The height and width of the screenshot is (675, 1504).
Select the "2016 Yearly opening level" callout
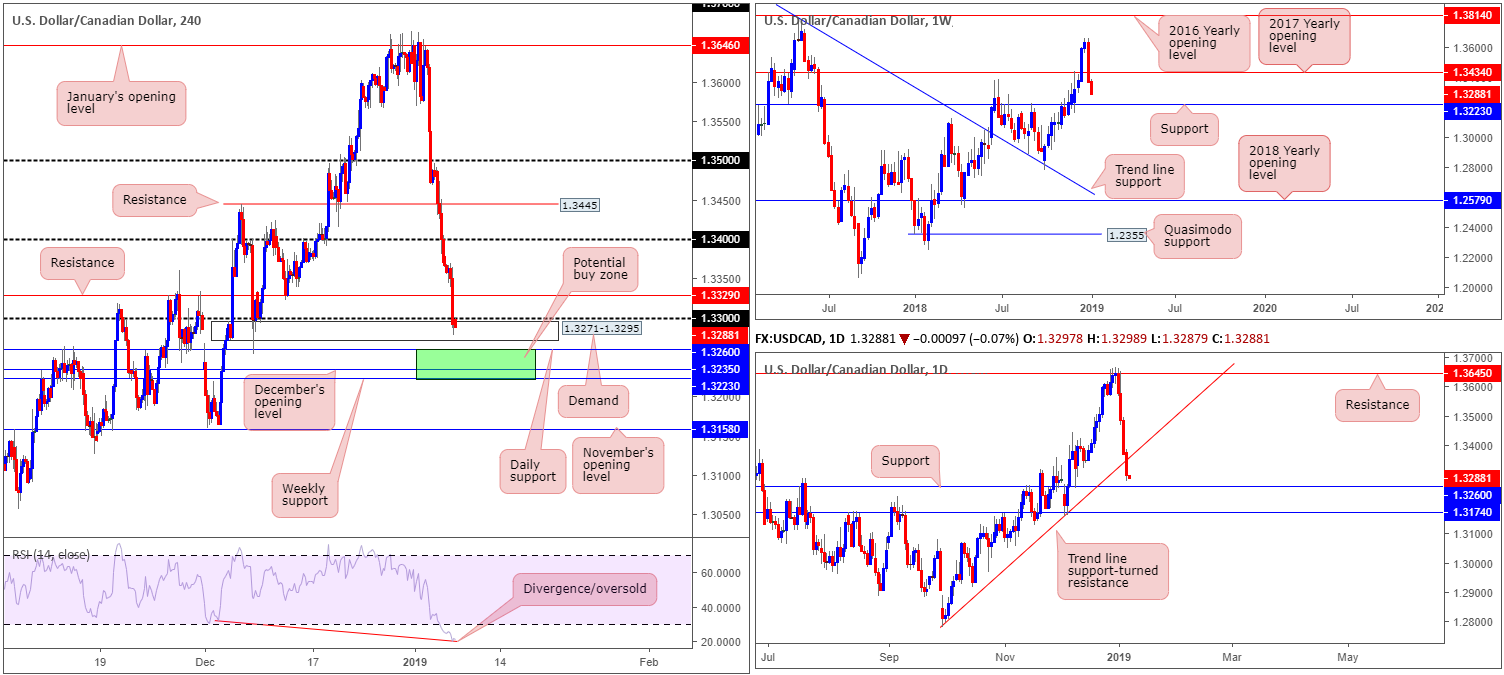[x=1205, y=43]
